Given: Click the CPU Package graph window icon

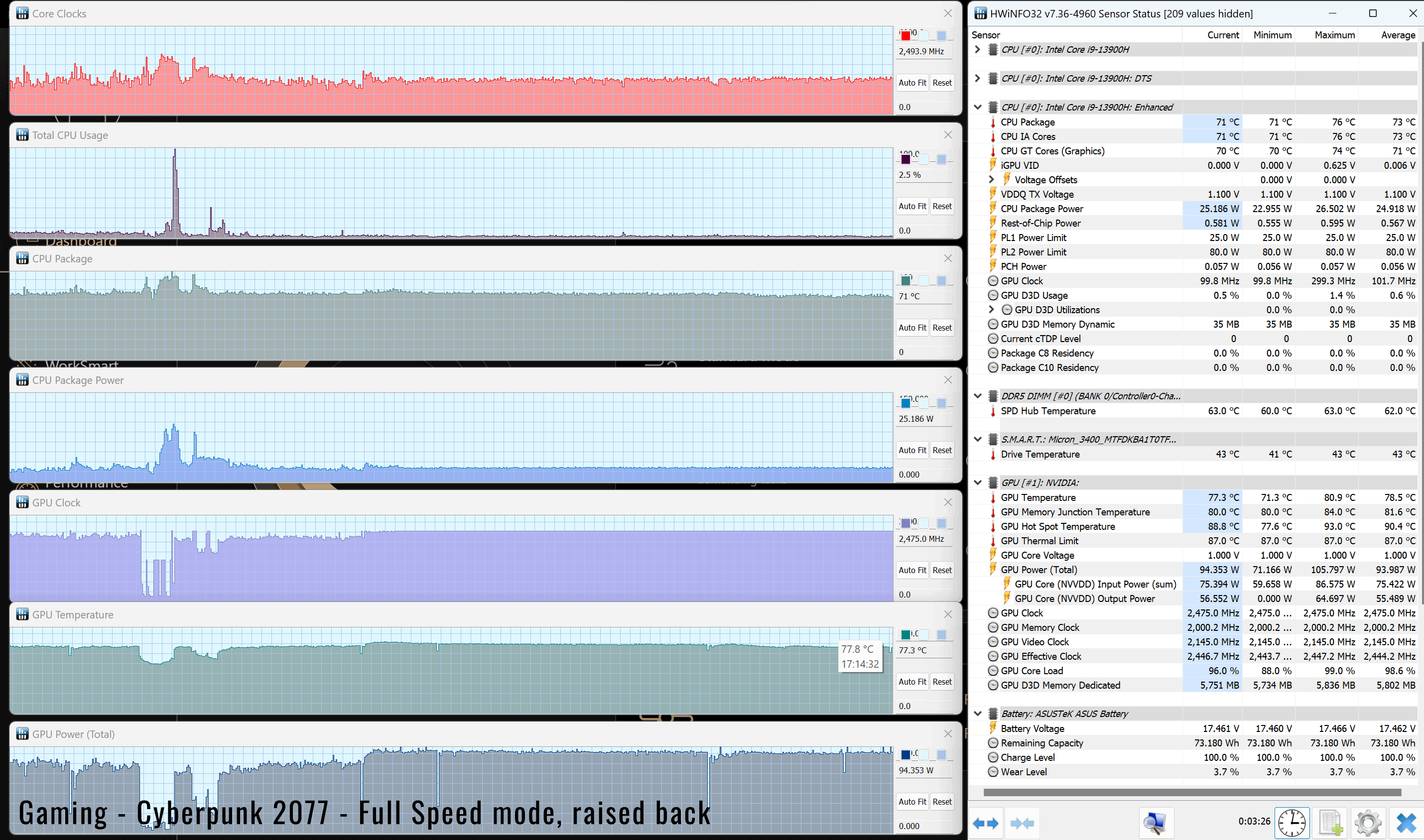Looking at the screenshot, I should point(22,258).
